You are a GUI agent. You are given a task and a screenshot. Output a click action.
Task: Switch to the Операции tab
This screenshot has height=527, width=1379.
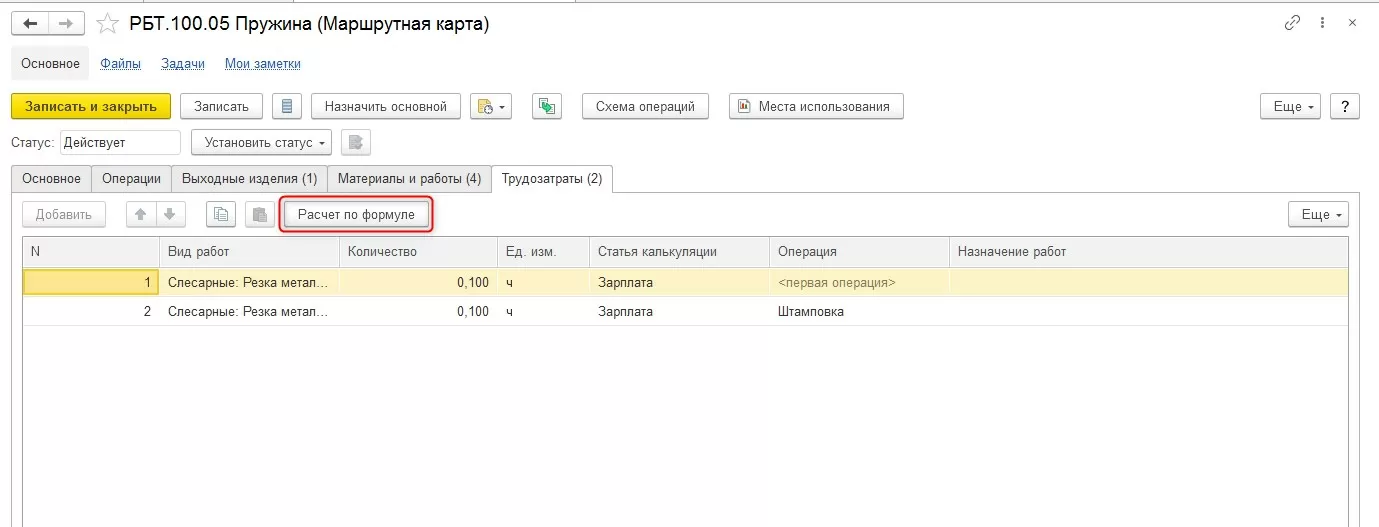(x=131, y=179)
